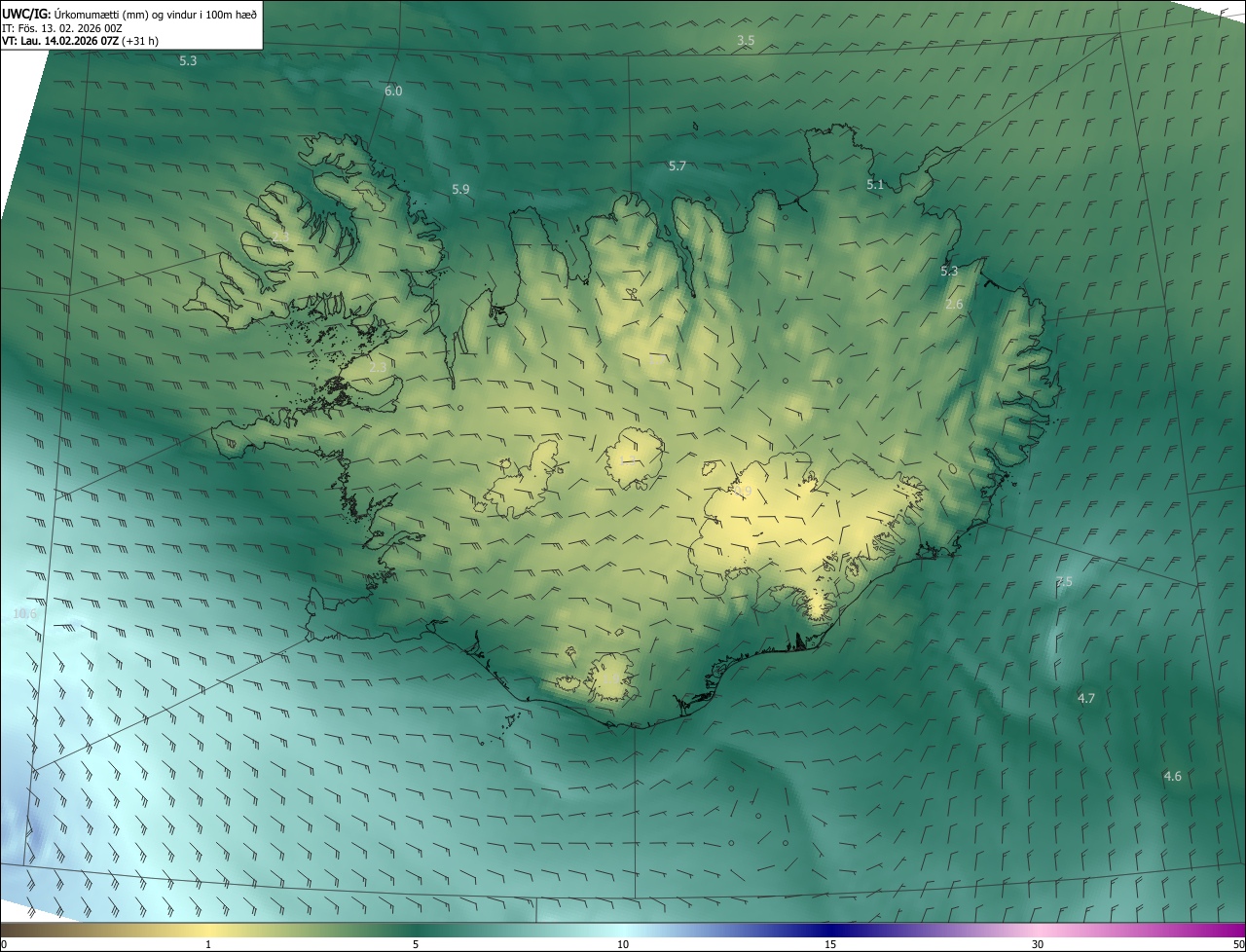Click the map value 5.7
This screenshot has width=1246, height=952.
pyautogui.click(x=678, y=166)
